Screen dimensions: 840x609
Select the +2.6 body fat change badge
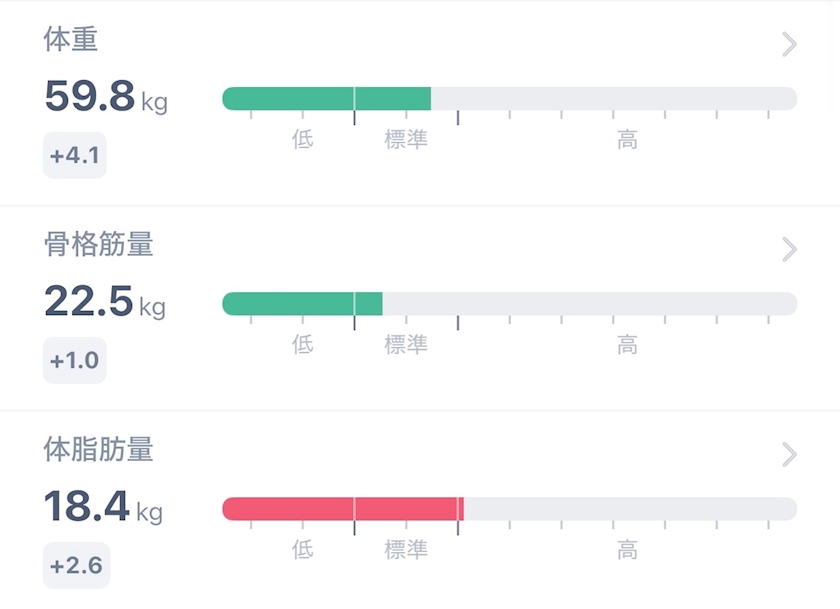76,565
